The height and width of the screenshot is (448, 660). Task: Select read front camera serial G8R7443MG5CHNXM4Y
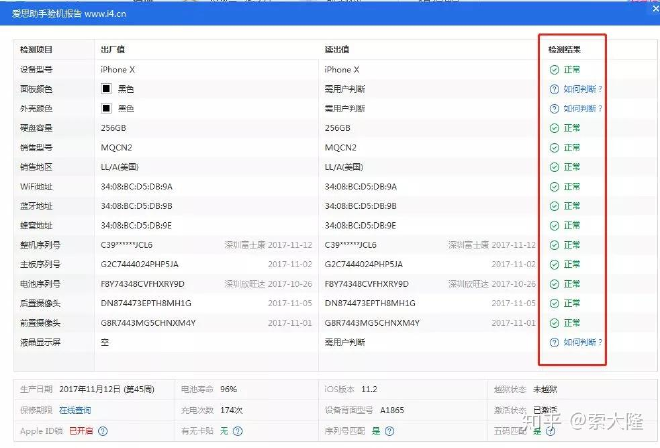coord(372,323)
